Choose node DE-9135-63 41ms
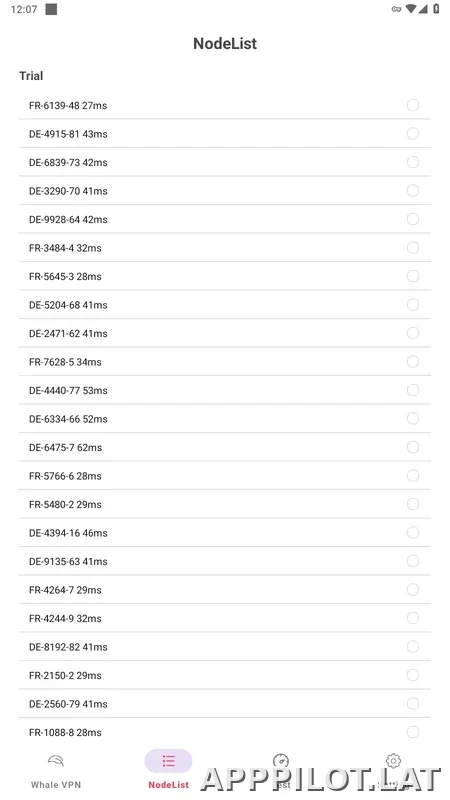Viewport: 450px width, 800px height. click(225, 561)
